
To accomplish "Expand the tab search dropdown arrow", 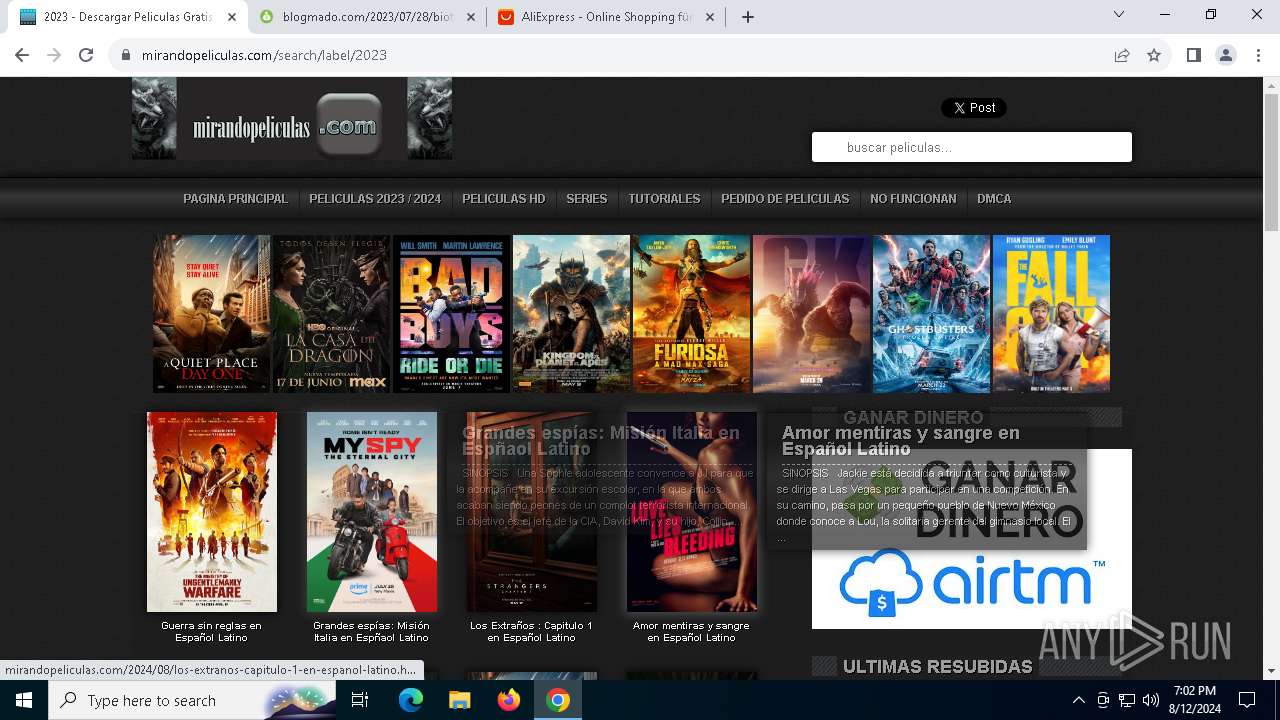I will click(1119, 15).
